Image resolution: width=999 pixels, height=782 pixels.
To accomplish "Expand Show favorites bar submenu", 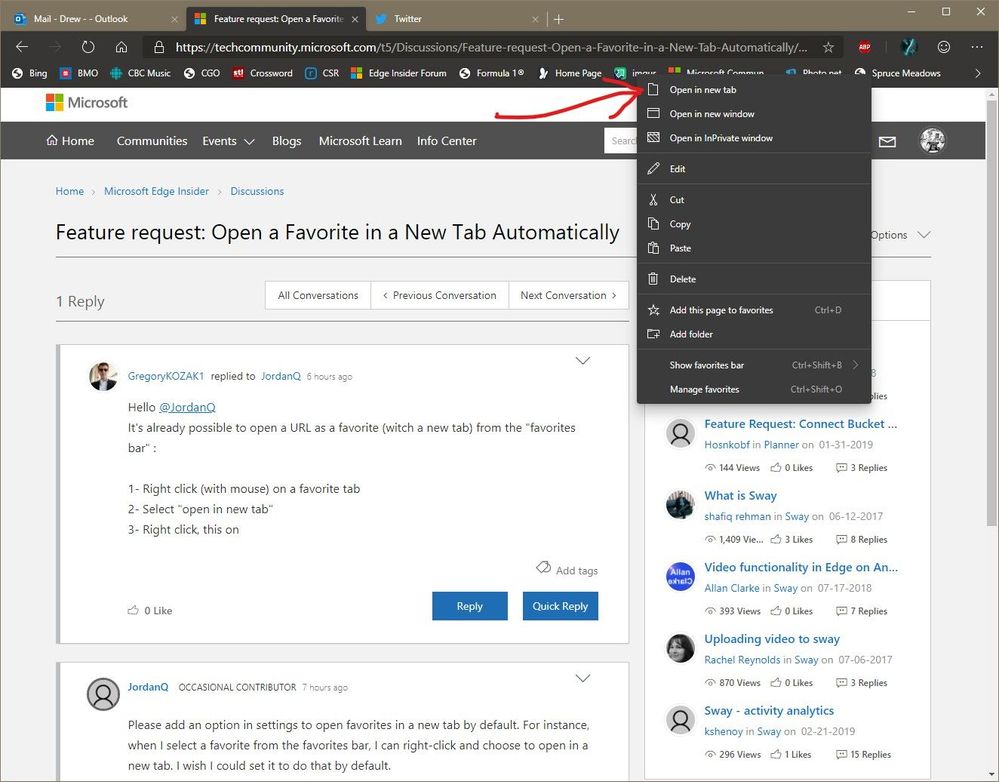I will coord(754,365).
